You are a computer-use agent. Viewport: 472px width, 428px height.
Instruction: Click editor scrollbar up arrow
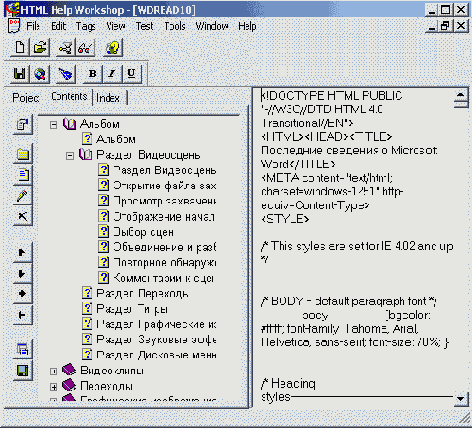pyautogui.click(x=461, y=95)
